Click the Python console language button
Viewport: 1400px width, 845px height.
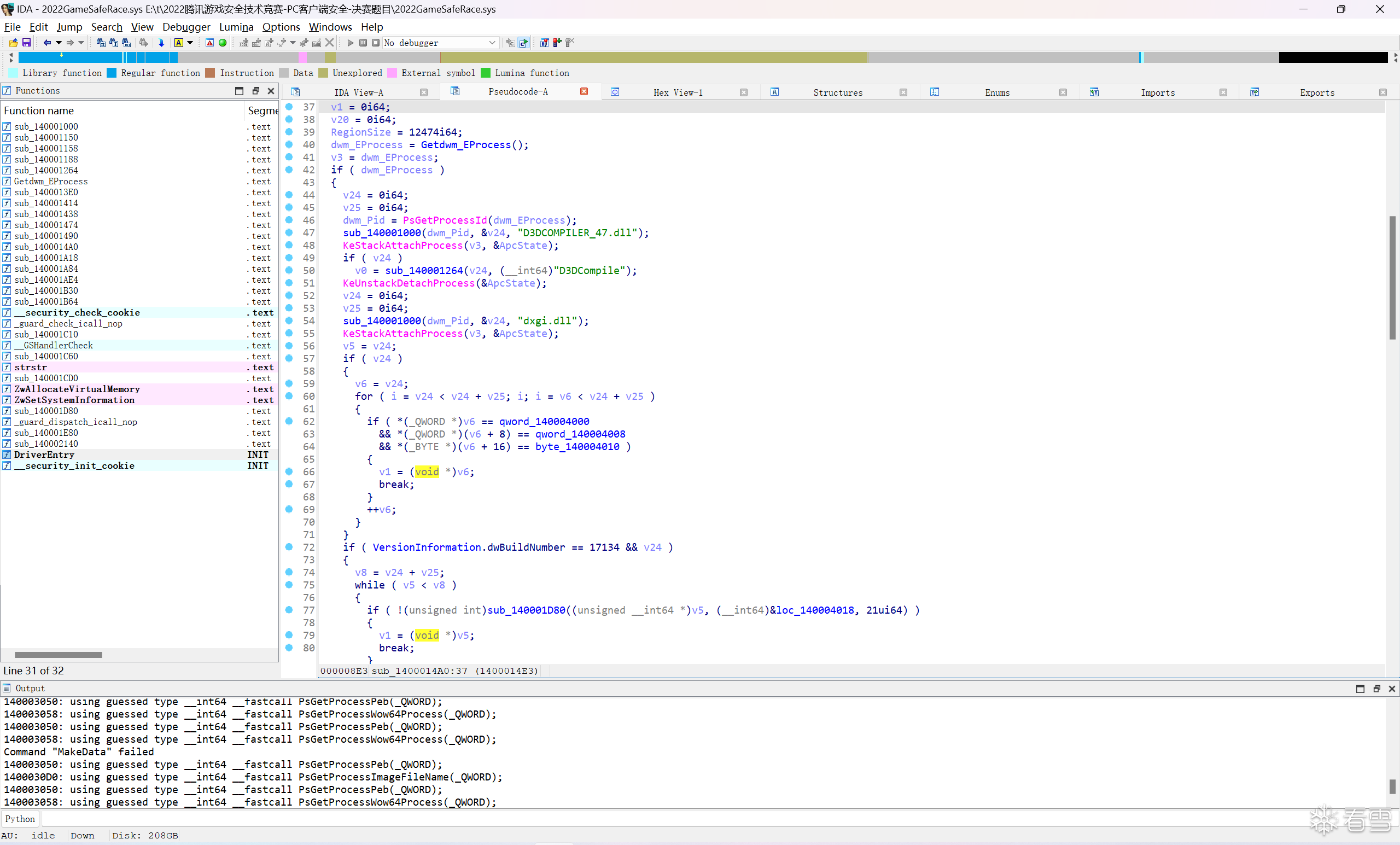click(x=20, y=819)
